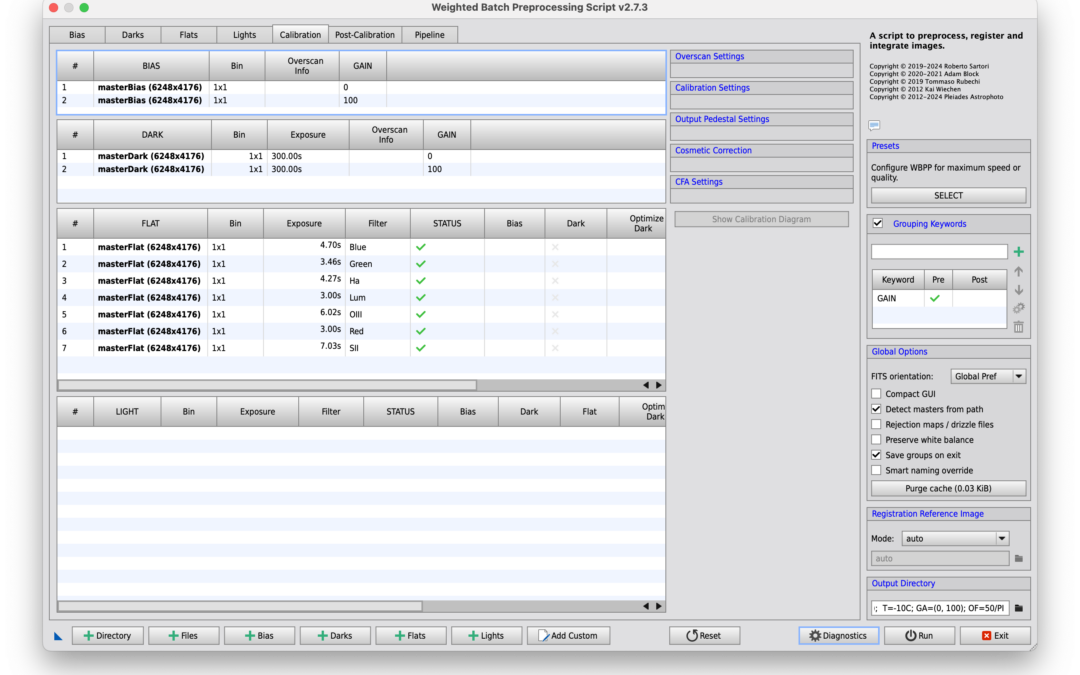Image resolution: width=1080 pixels, height=675 pixels.
Task: Click the move keyword up arrow
Action: [x=1018, y=271]
